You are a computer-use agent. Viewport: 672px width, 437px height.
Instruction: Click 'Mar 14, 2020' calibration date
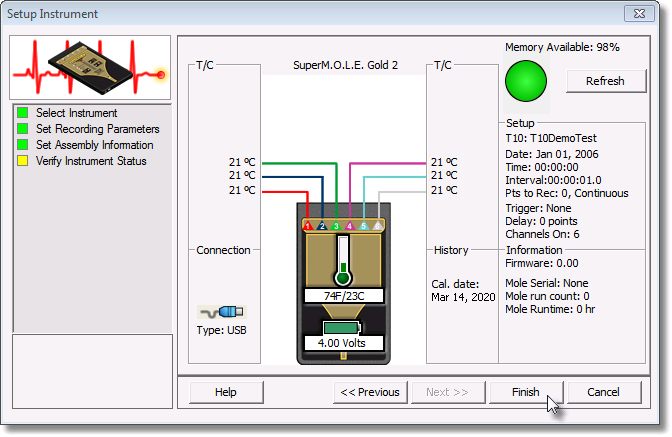tap(463, 297)
